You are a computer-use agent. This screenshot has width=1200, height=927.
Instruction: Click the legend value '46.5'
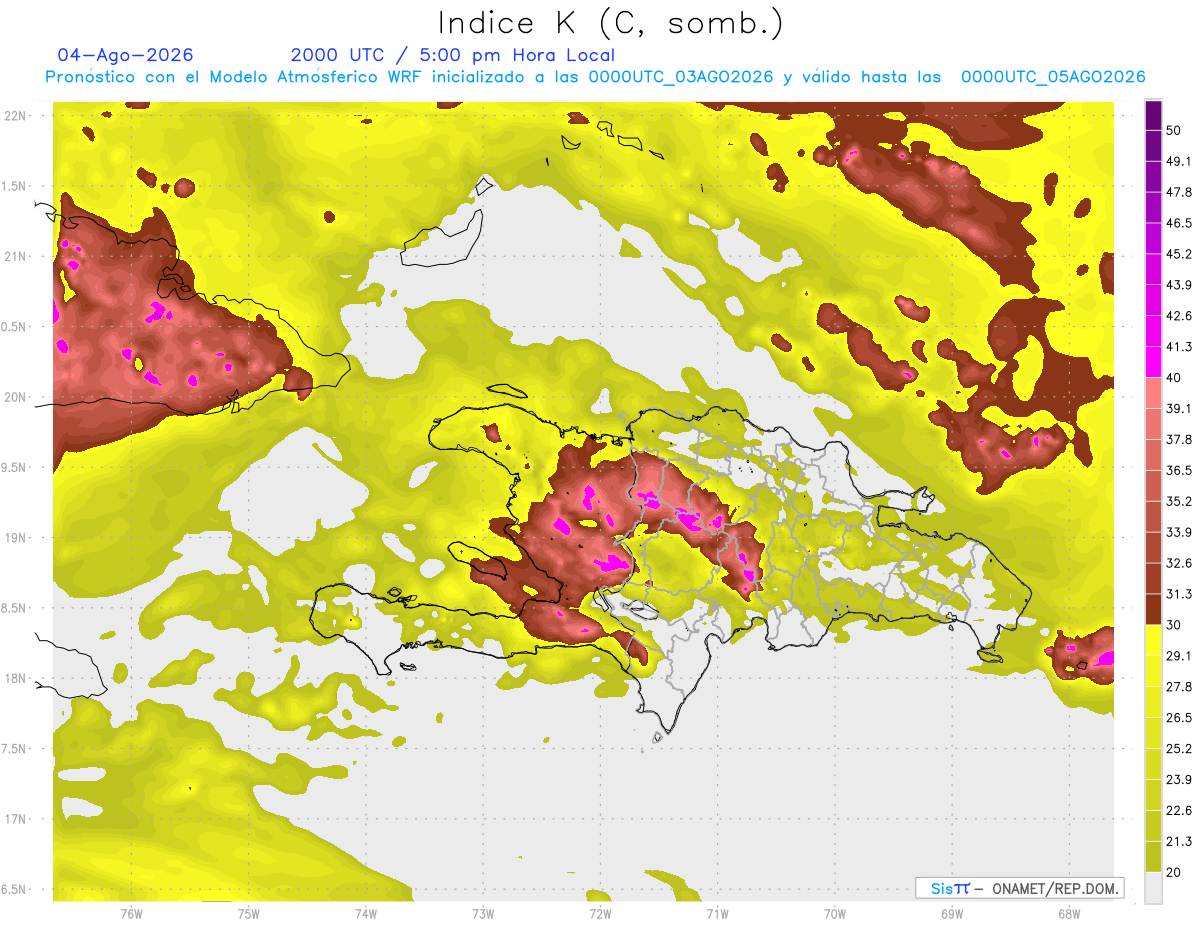pyautogui.click(x=1178, y=223)
